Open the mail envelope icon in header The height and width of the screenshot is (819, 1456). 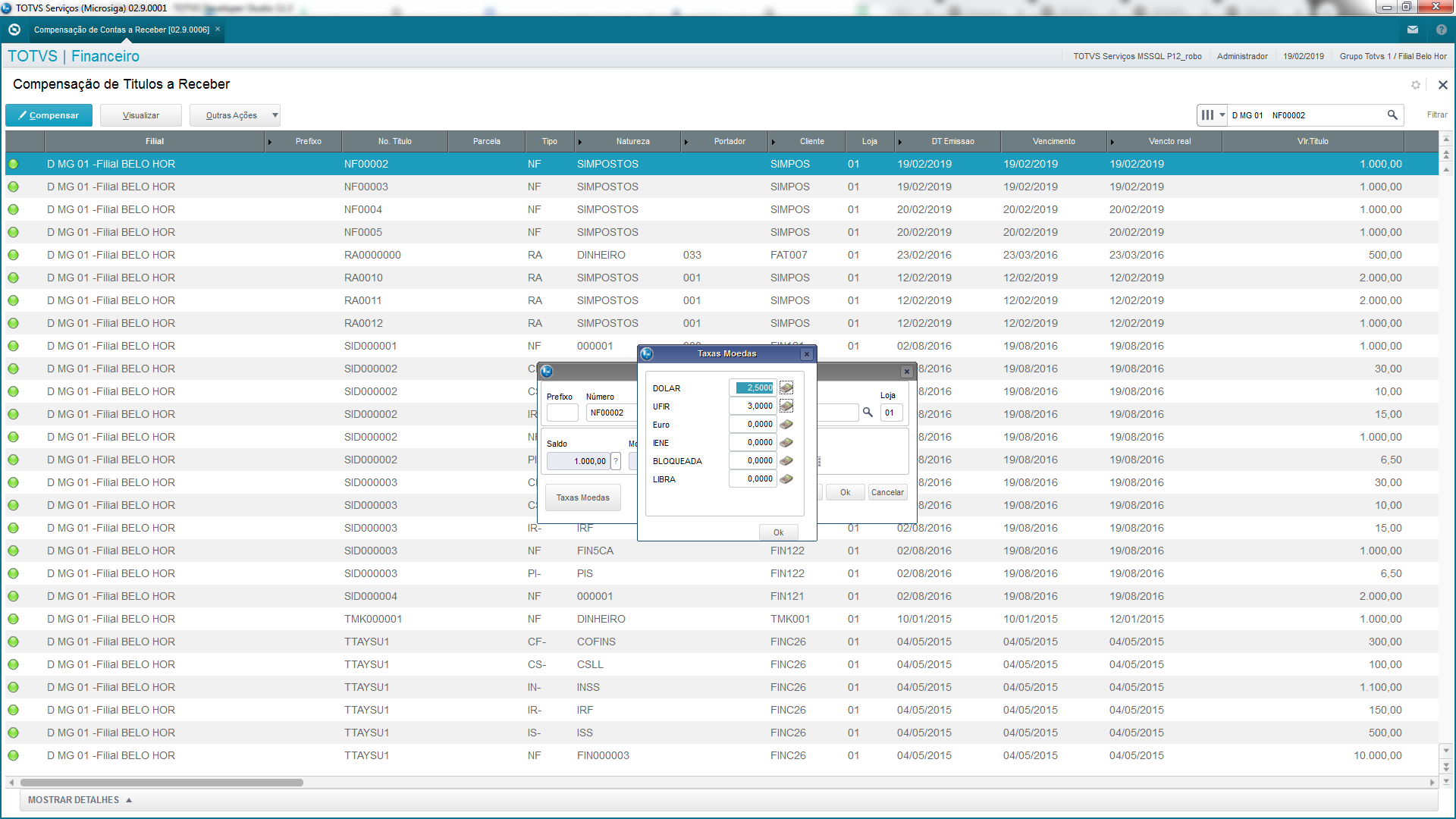click(x=1413, y=30)
